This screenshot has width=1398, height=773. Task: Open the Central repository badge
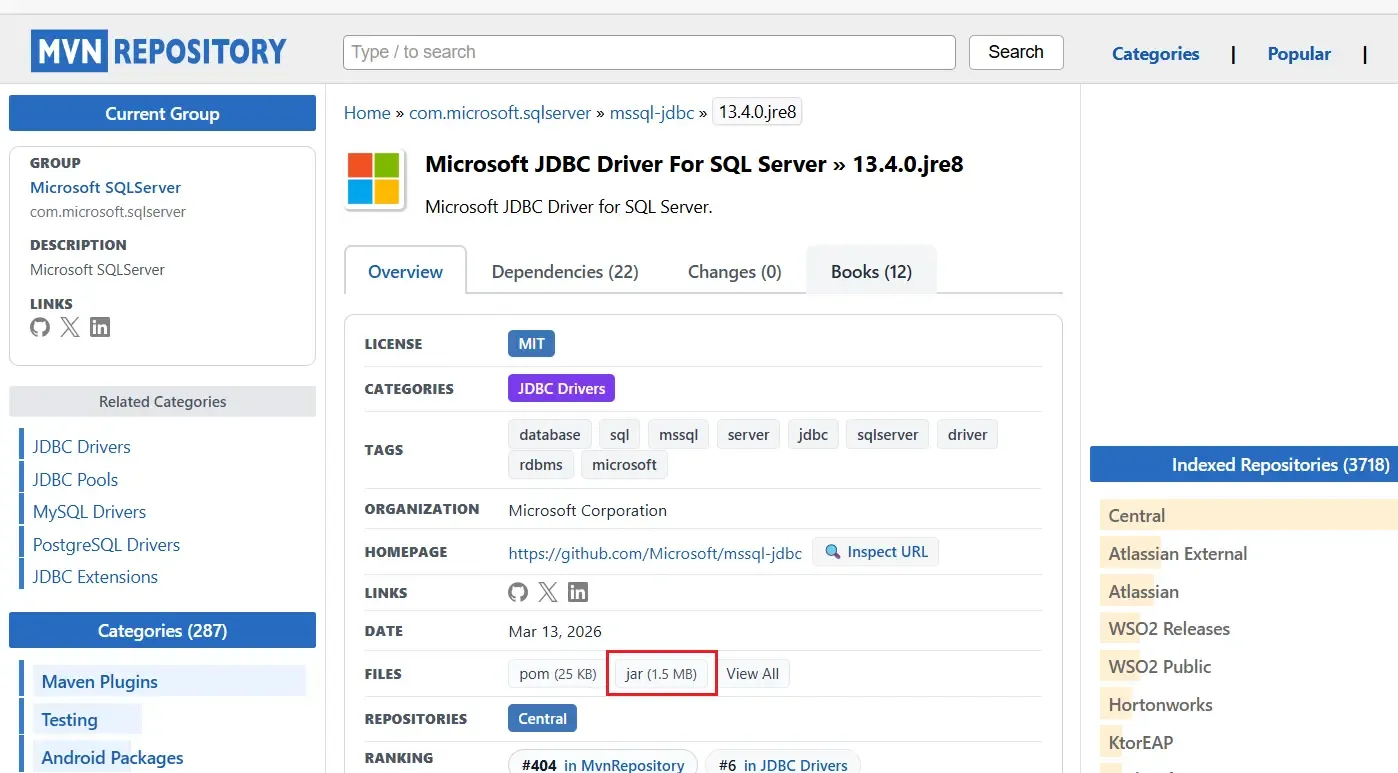[542, 718]
